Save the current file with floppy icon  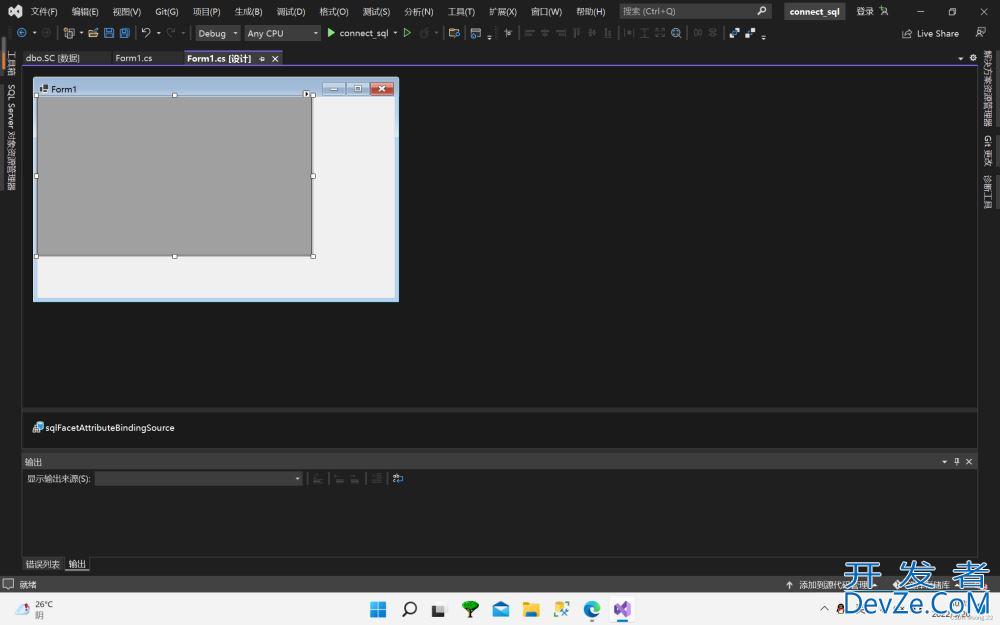point(109,33)
